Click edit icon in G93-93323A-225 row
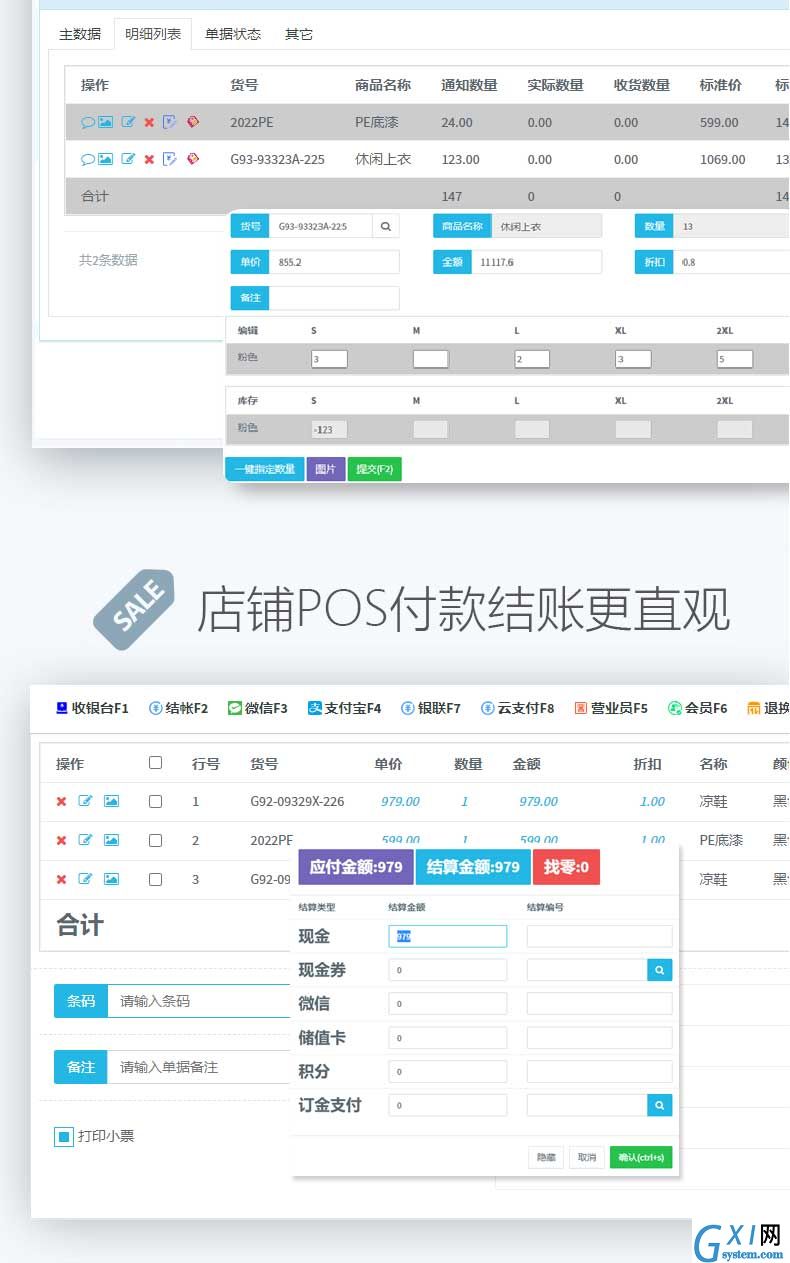 [128, 159]
